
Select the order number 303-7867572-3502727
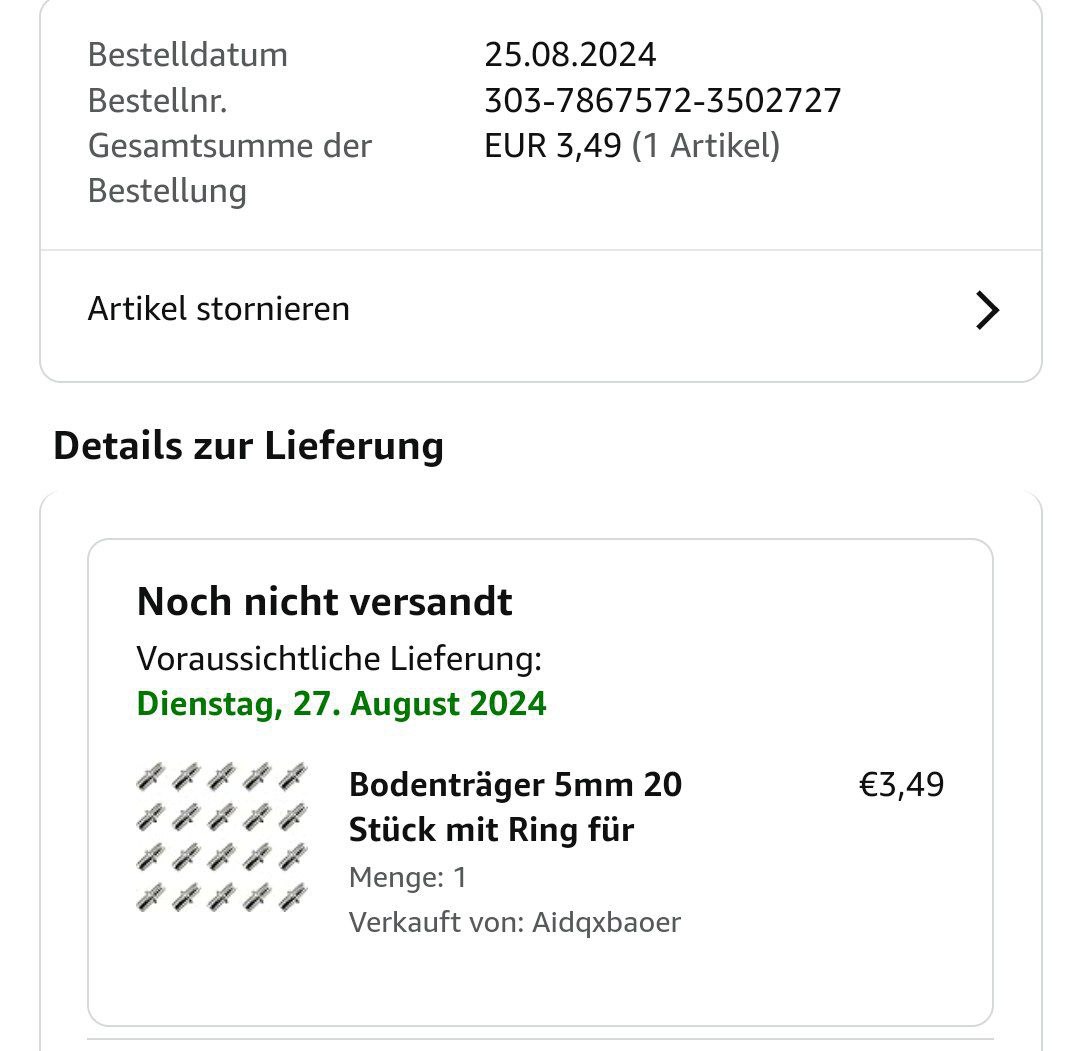(662, 100)
